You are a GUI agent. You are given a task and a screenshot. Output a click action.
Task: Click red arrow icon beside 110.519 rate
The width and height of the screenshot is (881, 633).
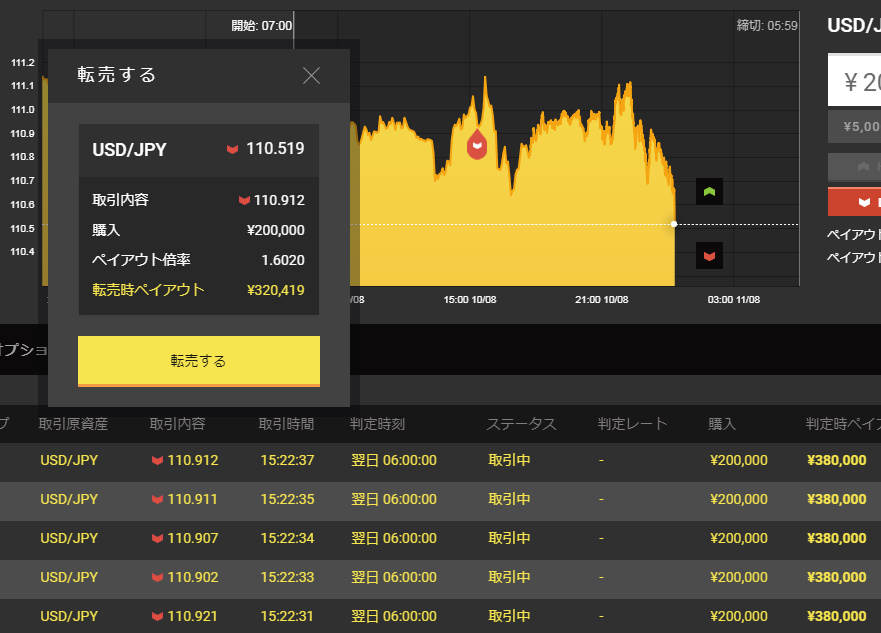pyautogui.click(x=232, y=149)
